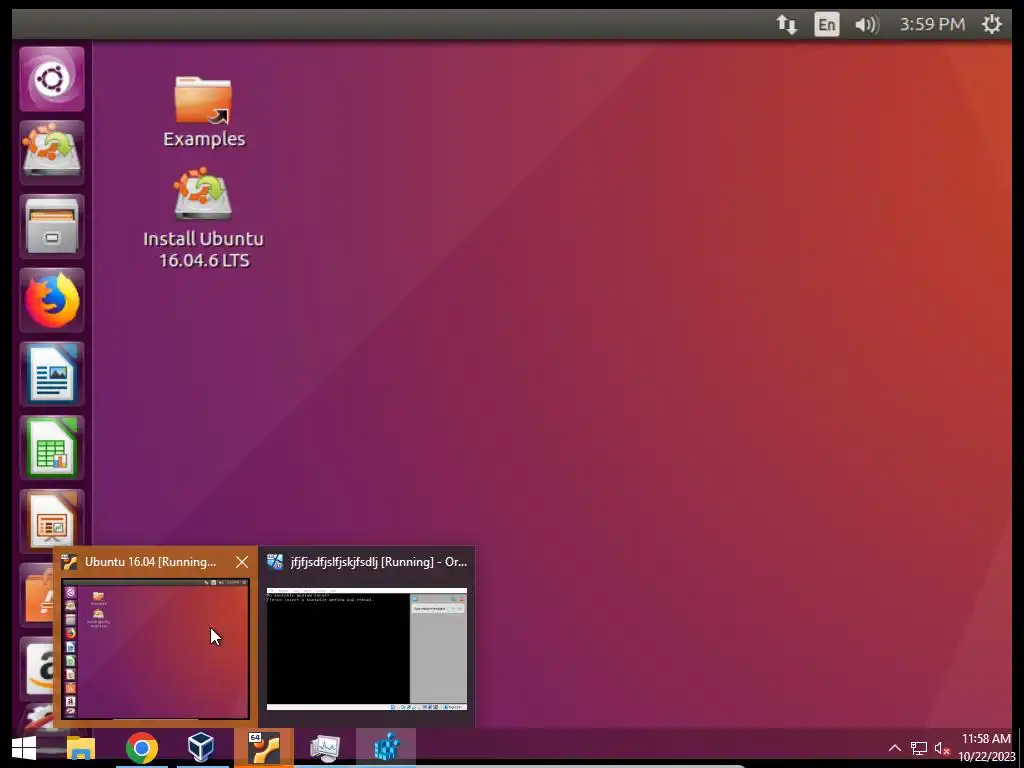This screenshot has height=768, width=1024.
Task: Open the power session gear menu
Action: click(x=991, y=25)
